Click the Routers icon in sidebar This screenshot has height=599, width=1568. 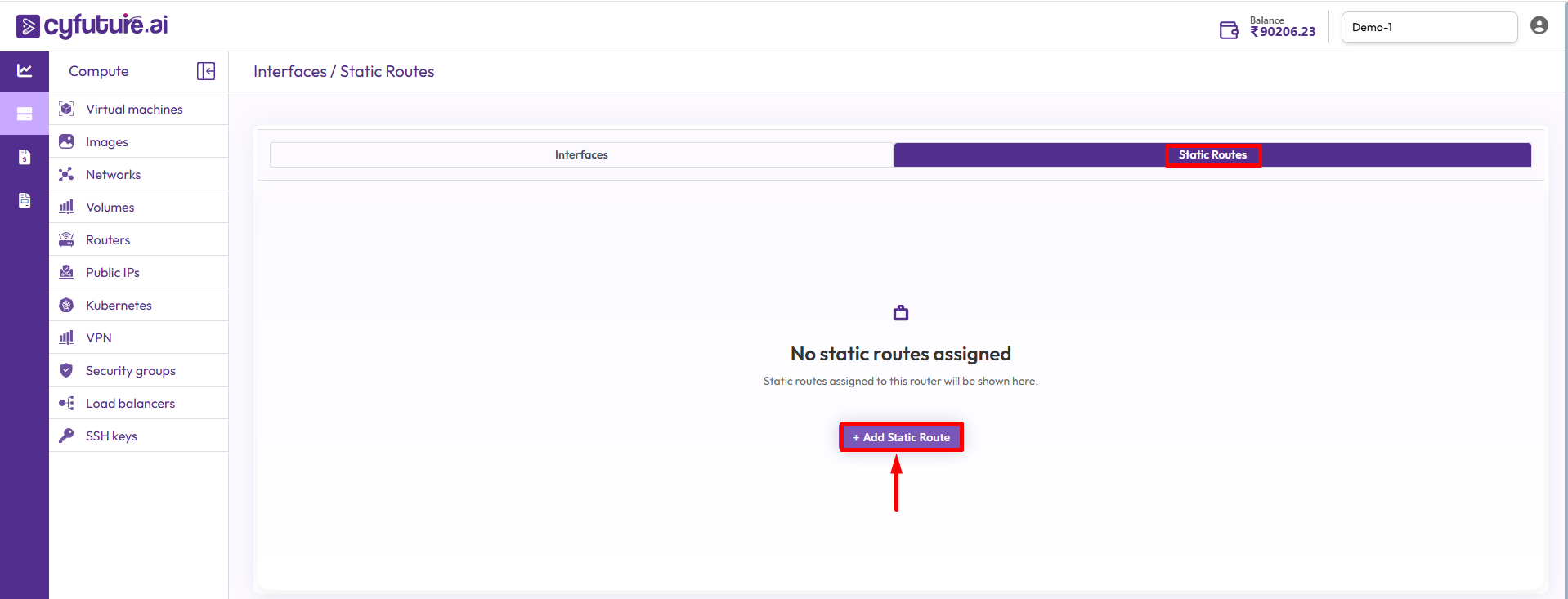coord(66,239)
